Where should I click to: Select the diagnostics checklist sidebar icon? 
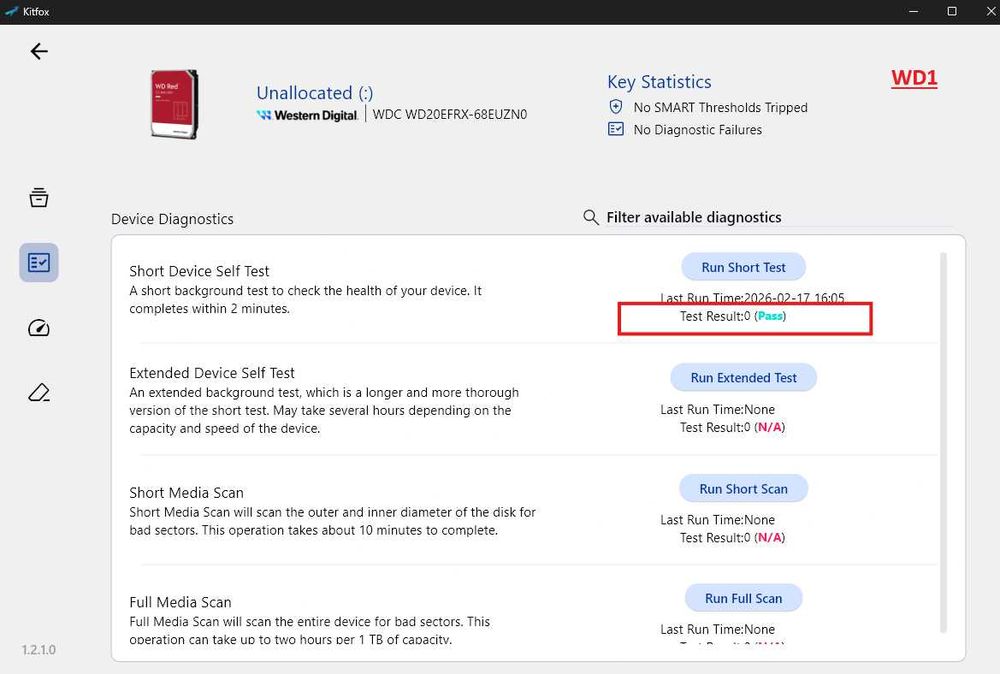pos(39,262)
